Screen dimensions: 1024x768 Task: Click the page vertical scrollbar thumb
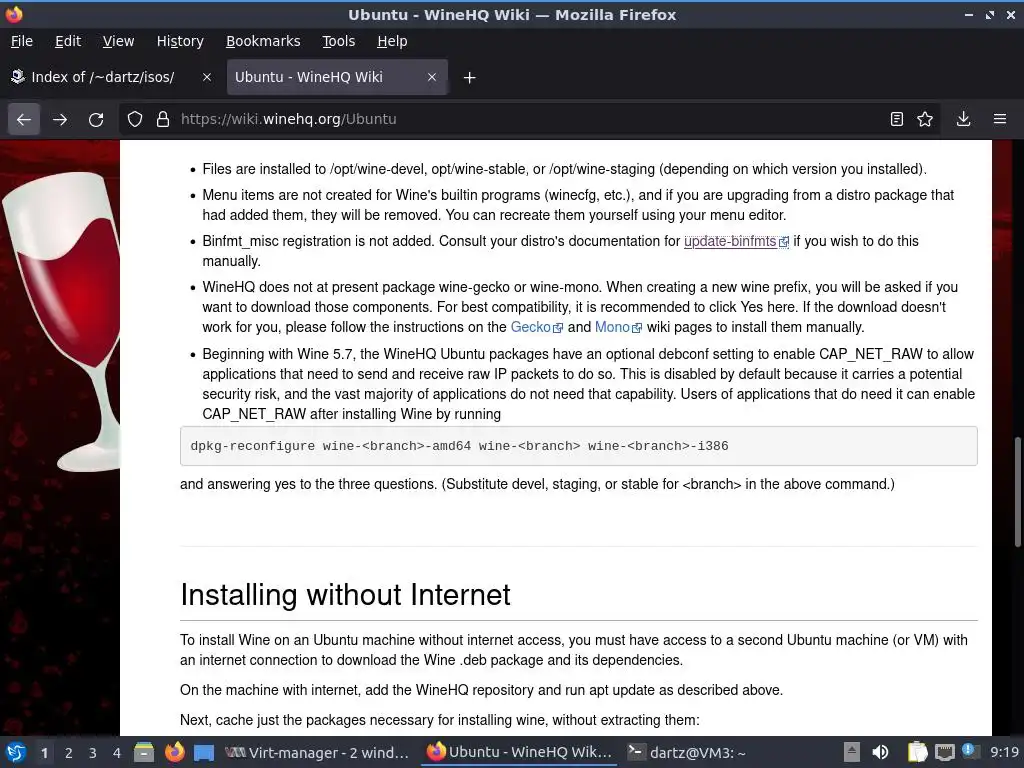(x=1017, y=492)
